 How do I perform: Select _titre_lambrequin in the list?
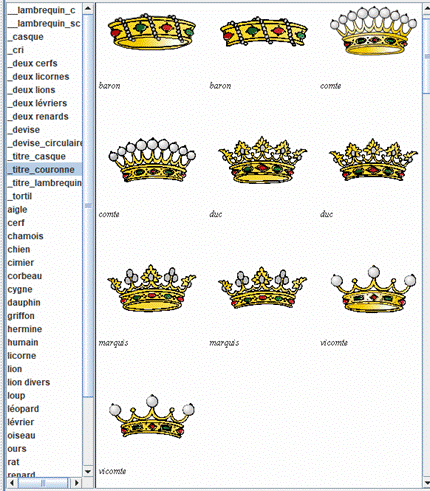[x=45, y=183]
